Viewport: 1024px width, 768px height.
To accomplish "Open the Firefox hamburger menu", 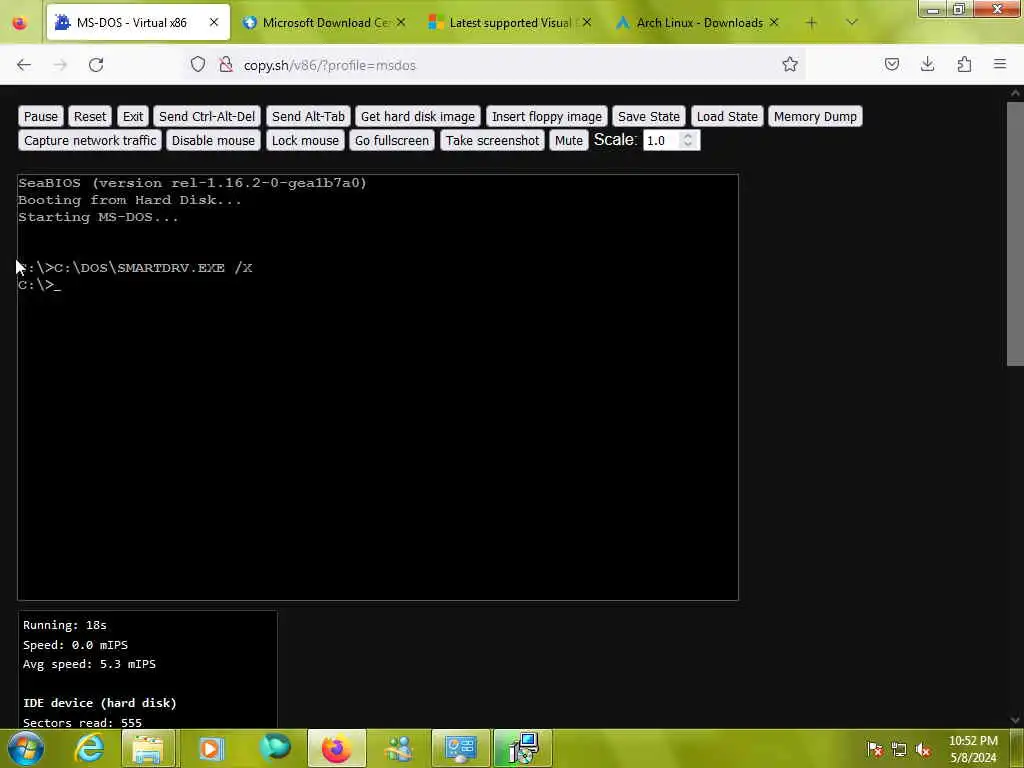I will (x=1000, y=64).
